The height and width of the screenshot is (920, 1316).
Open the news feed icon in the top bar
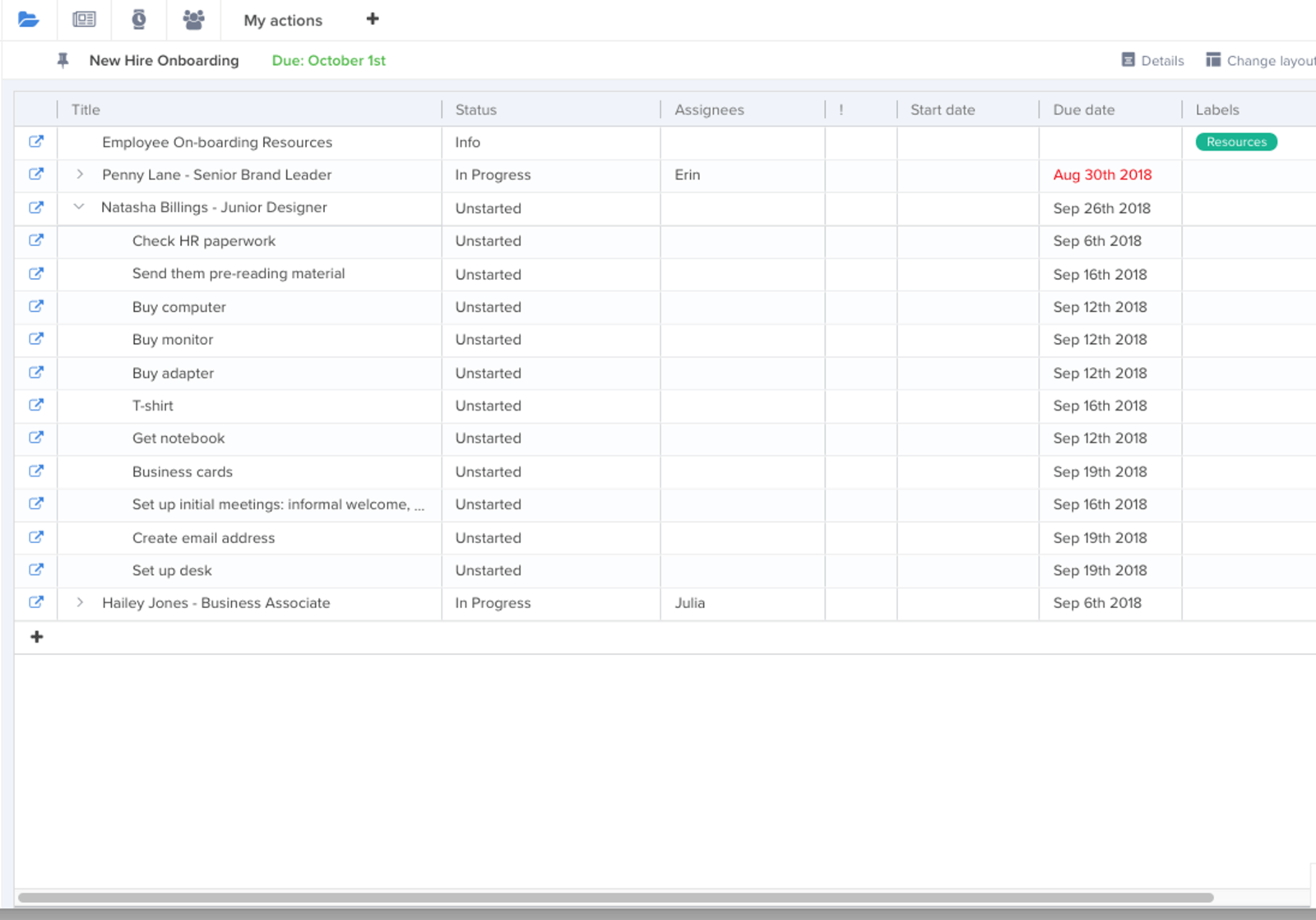coord(84,20)
